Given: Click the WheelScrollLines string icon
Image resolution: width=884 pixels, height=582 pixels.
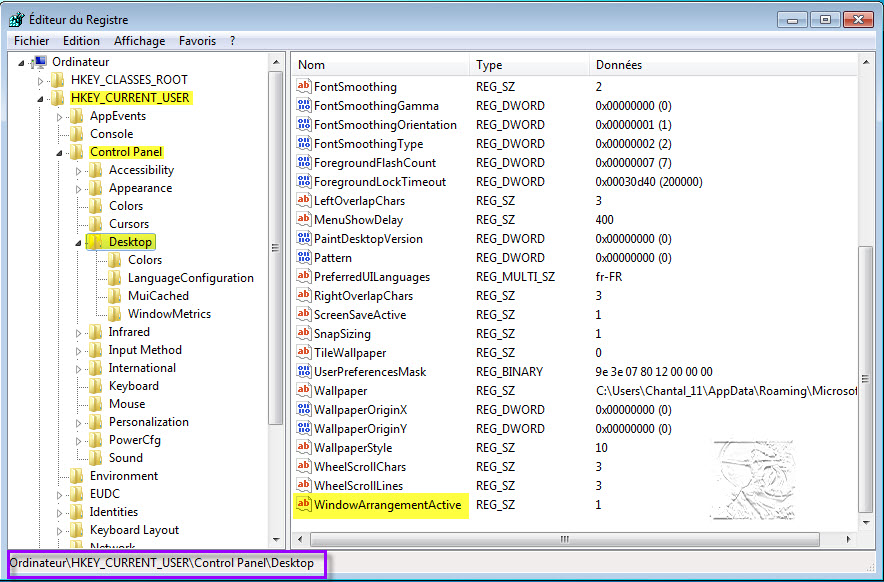Looking at the screenshot, I should click(304, 485).
